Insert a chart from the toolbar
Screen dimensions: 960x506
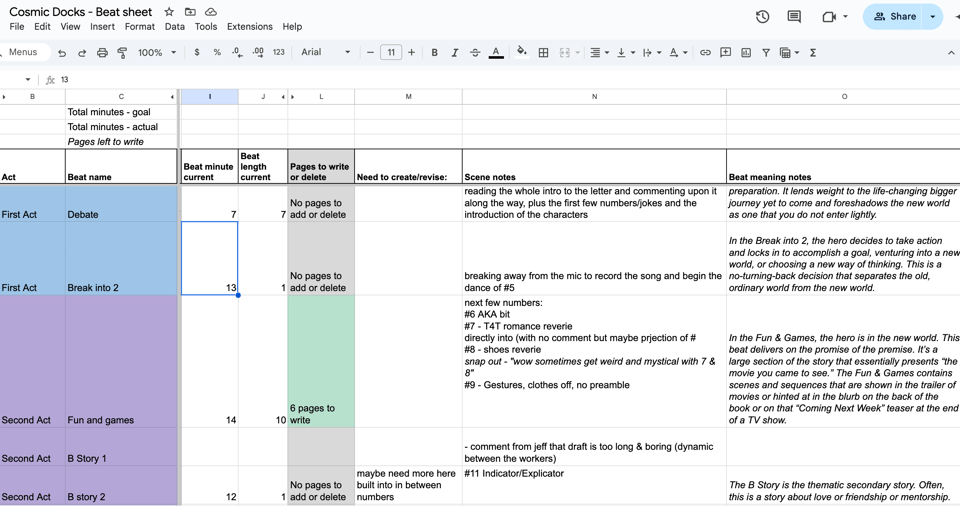pyautogui.click(x=746, y=53)
